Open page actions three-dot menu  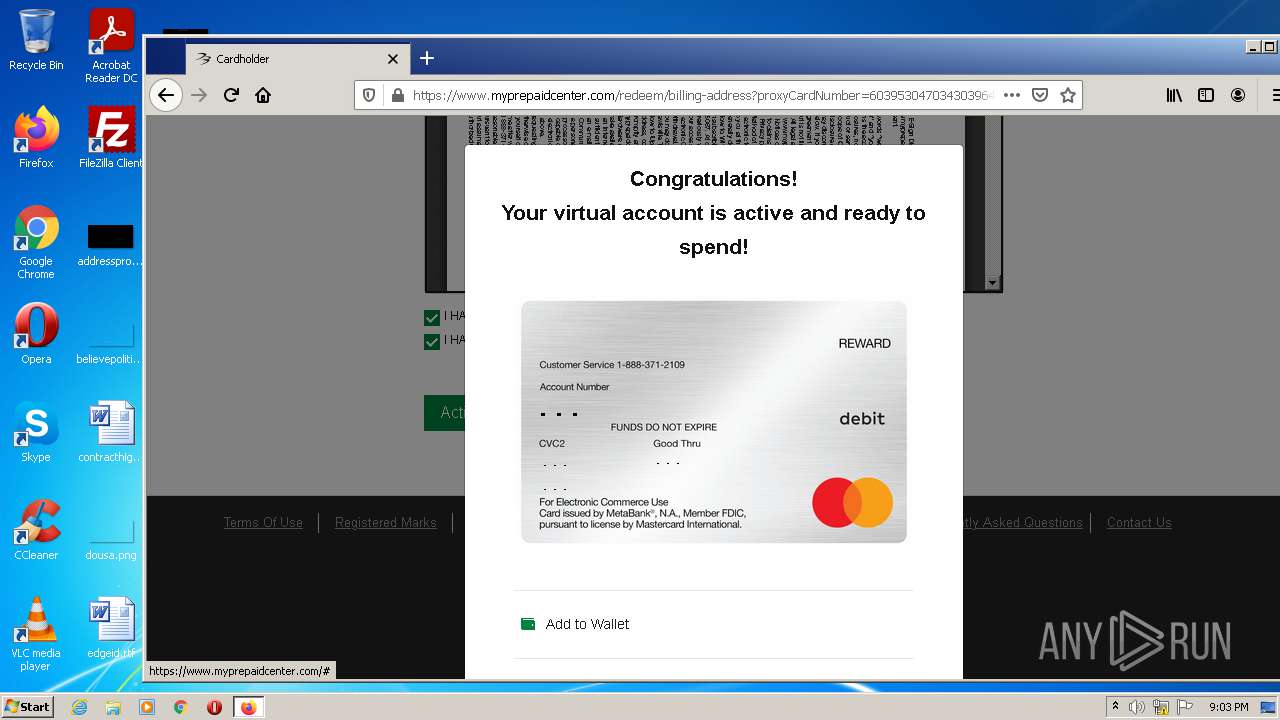pos(1012,95)
